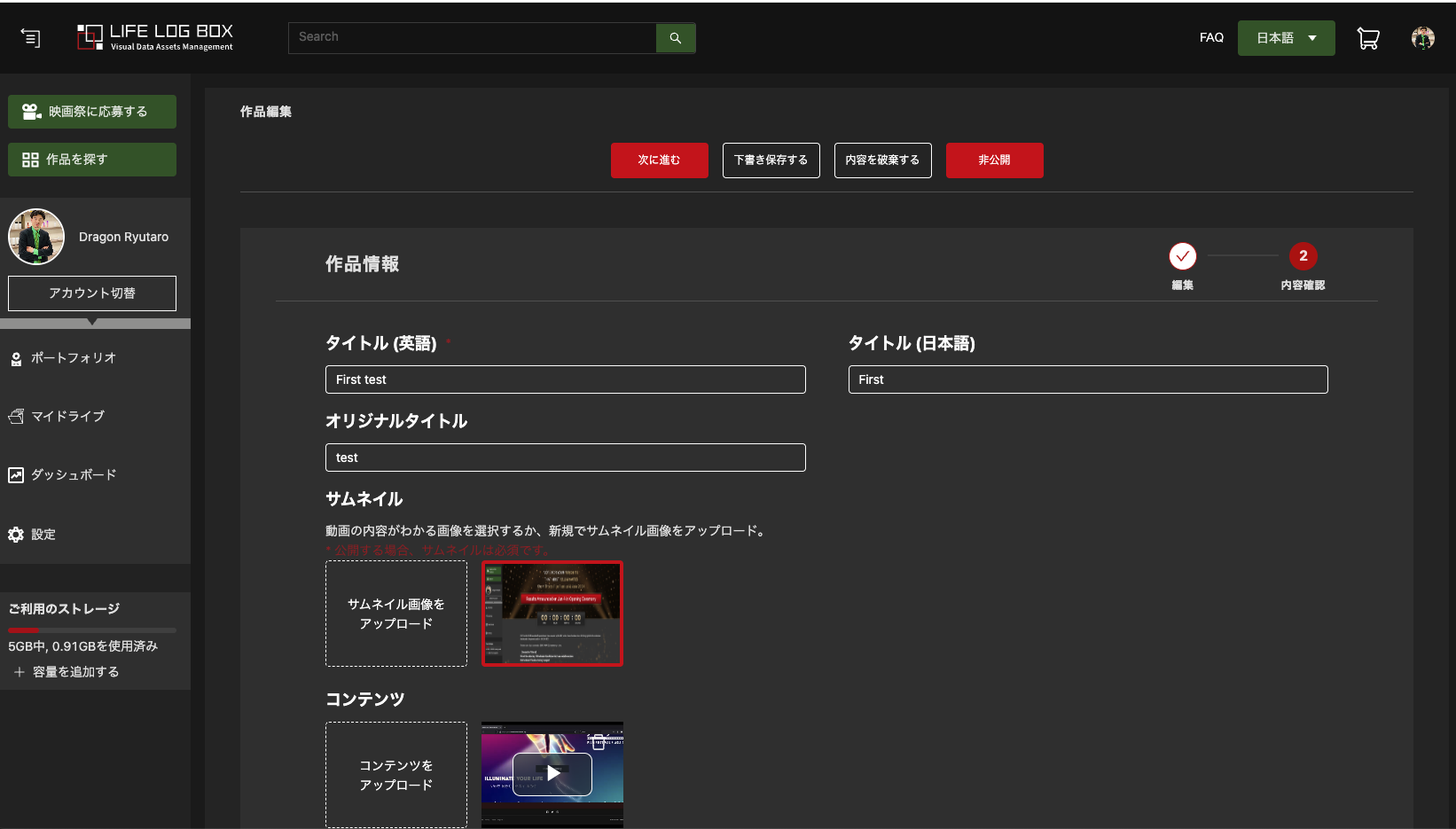The image size is (1456, 829).
Task: Click the Life Log Box logo
Action: 155,37
